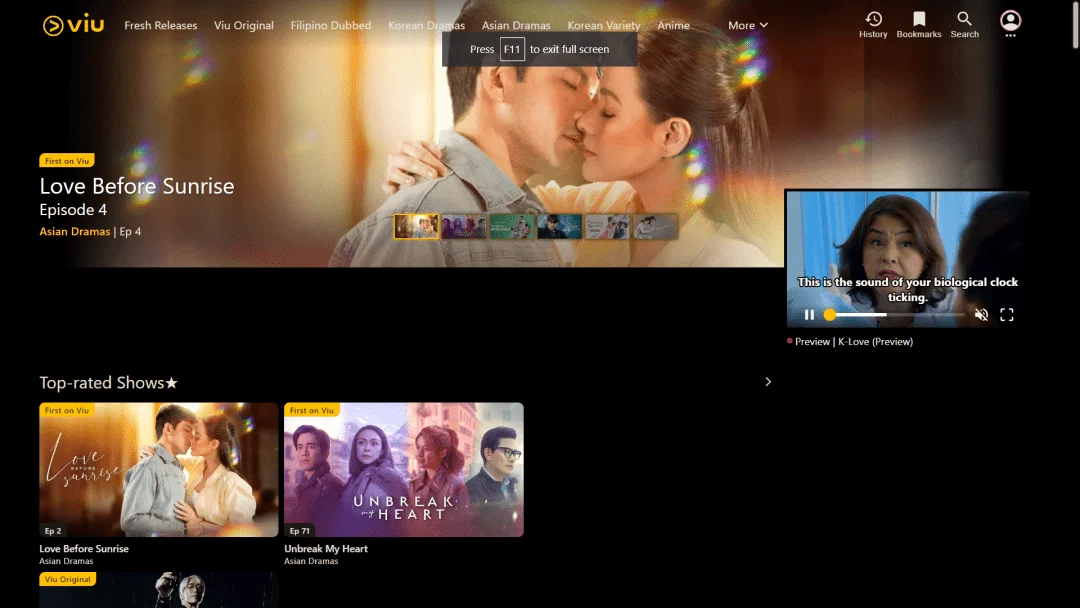Expand preview player to fullscreen

1006,315
